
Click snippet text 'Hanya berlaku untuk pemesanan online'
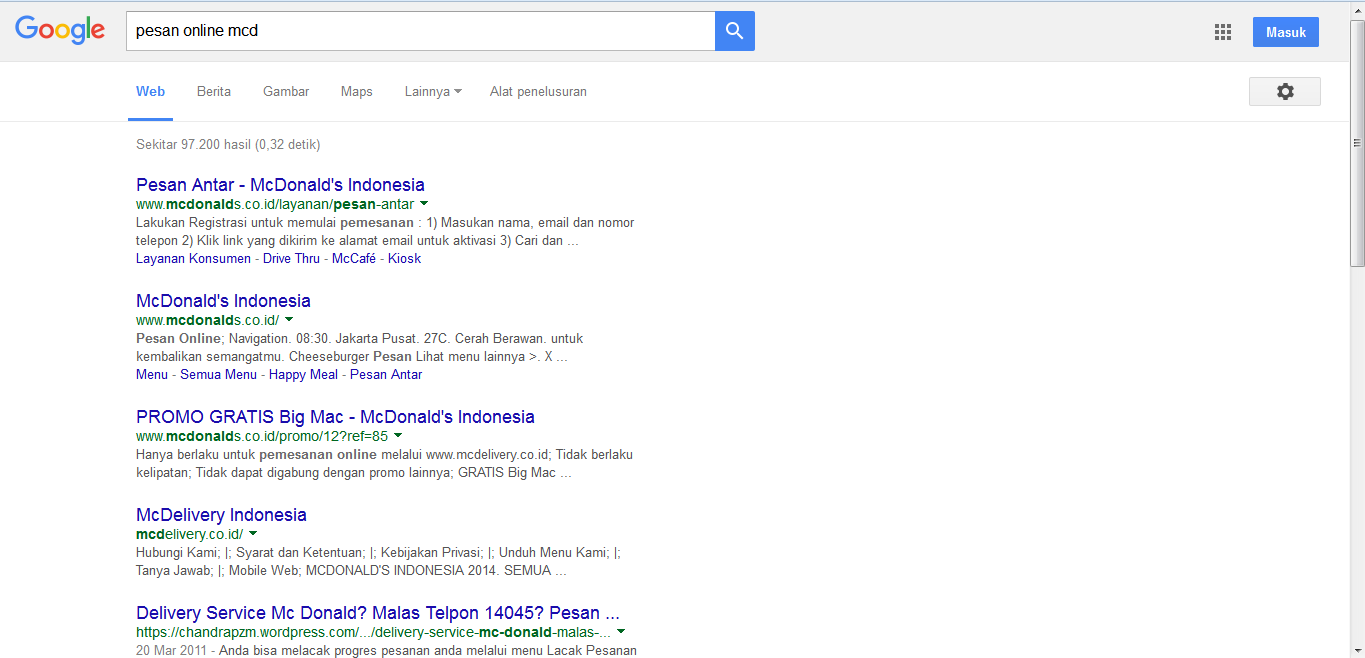pos(256,455)
